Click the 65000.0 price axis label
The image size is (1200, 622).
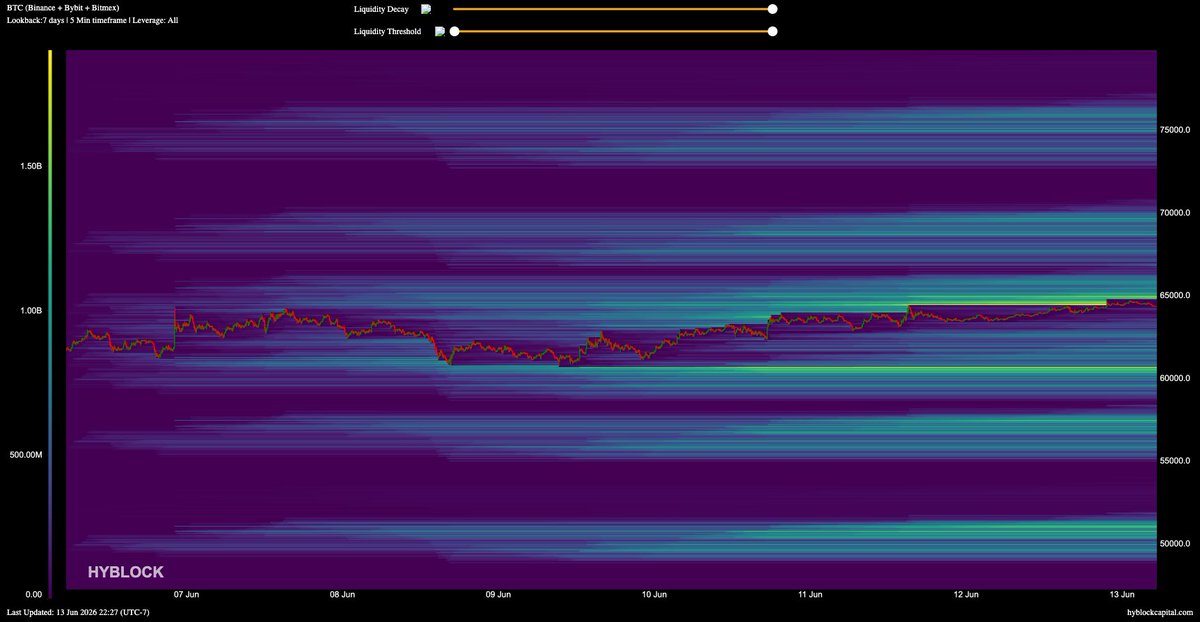[x=1174, y=296]
